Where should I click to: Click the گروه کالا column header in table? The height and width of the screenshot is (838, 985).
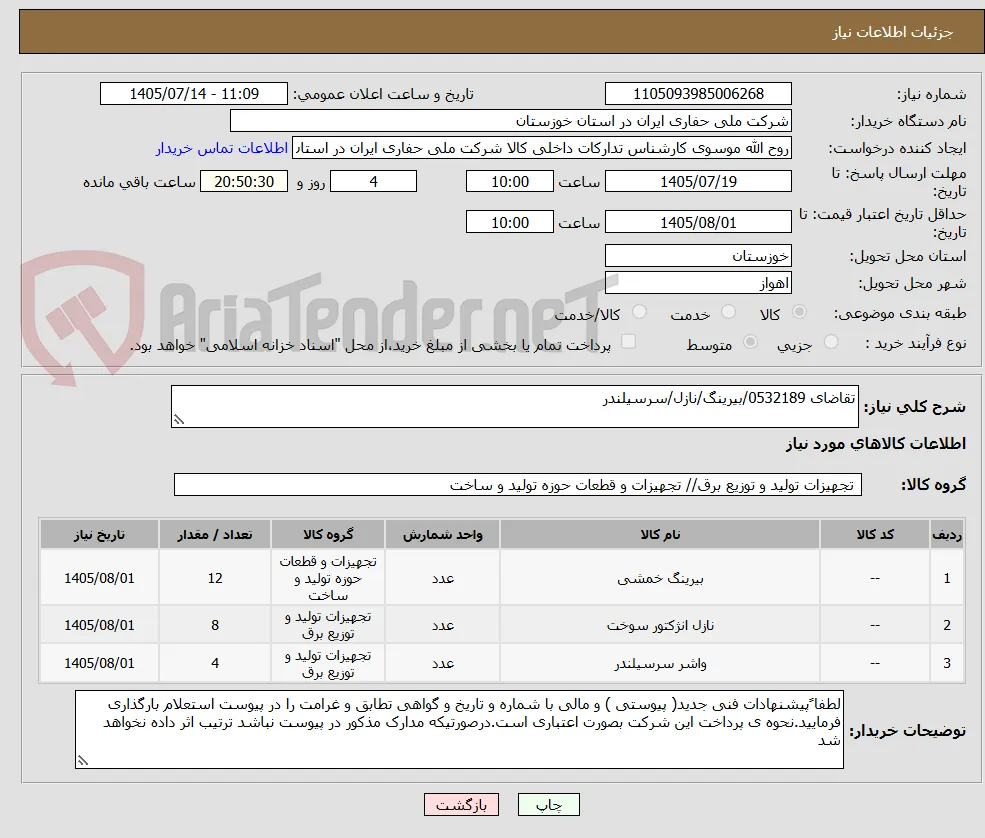(328, 535)
